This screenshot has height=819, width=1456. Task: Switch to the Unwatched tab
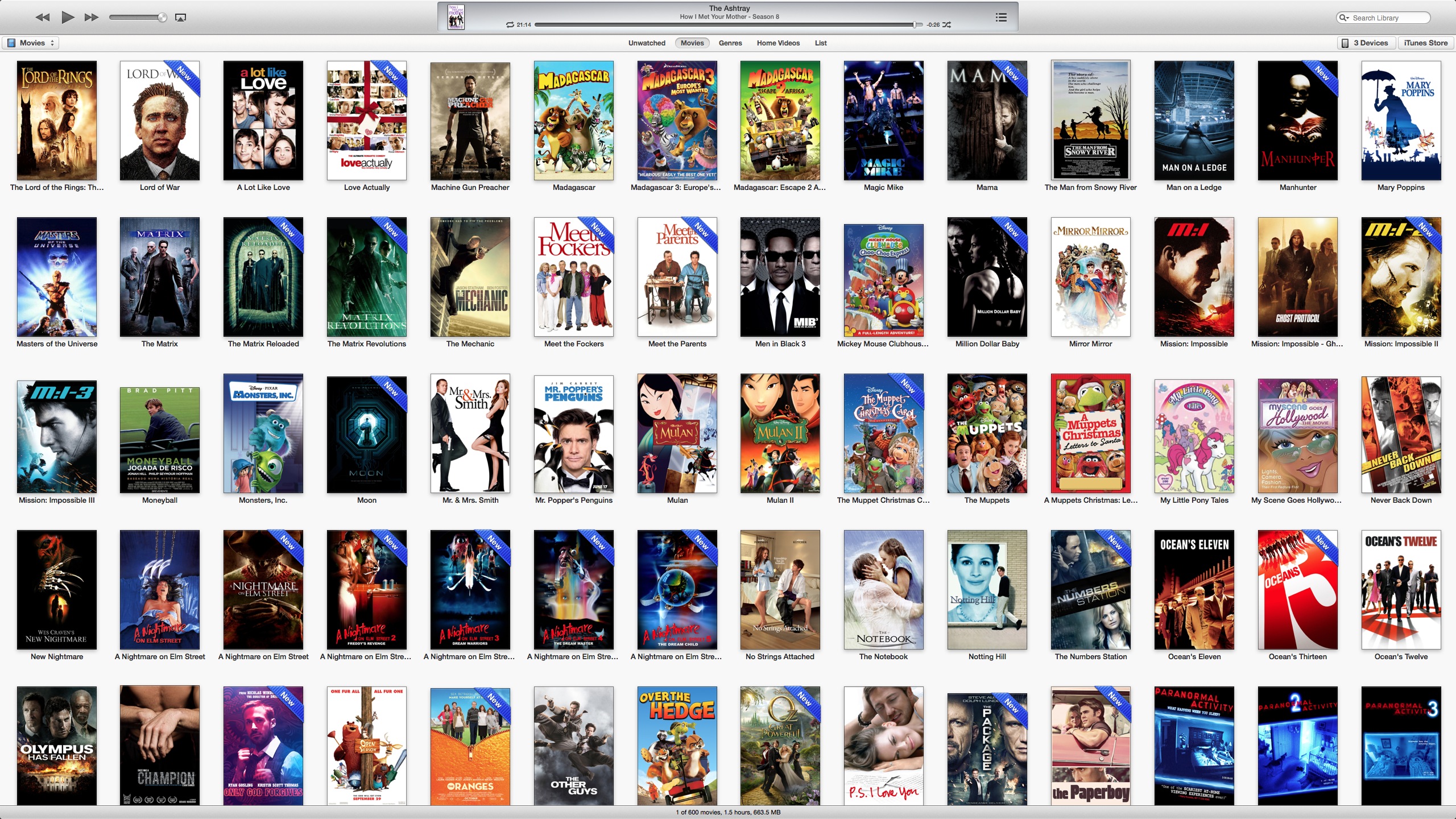pos(647,43)
